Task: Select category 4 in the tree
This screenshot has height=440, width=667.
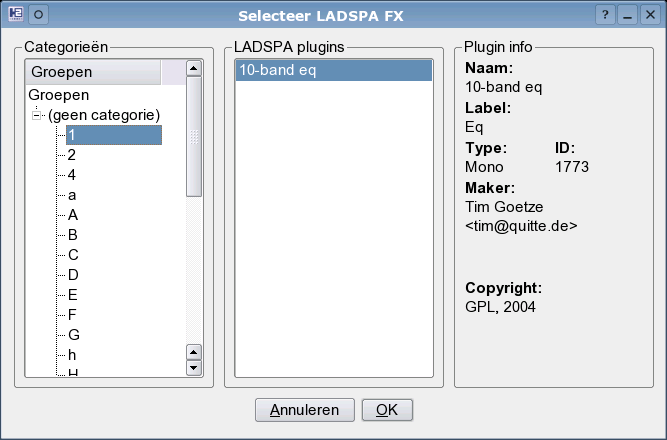Action: (x=71, y=175)
